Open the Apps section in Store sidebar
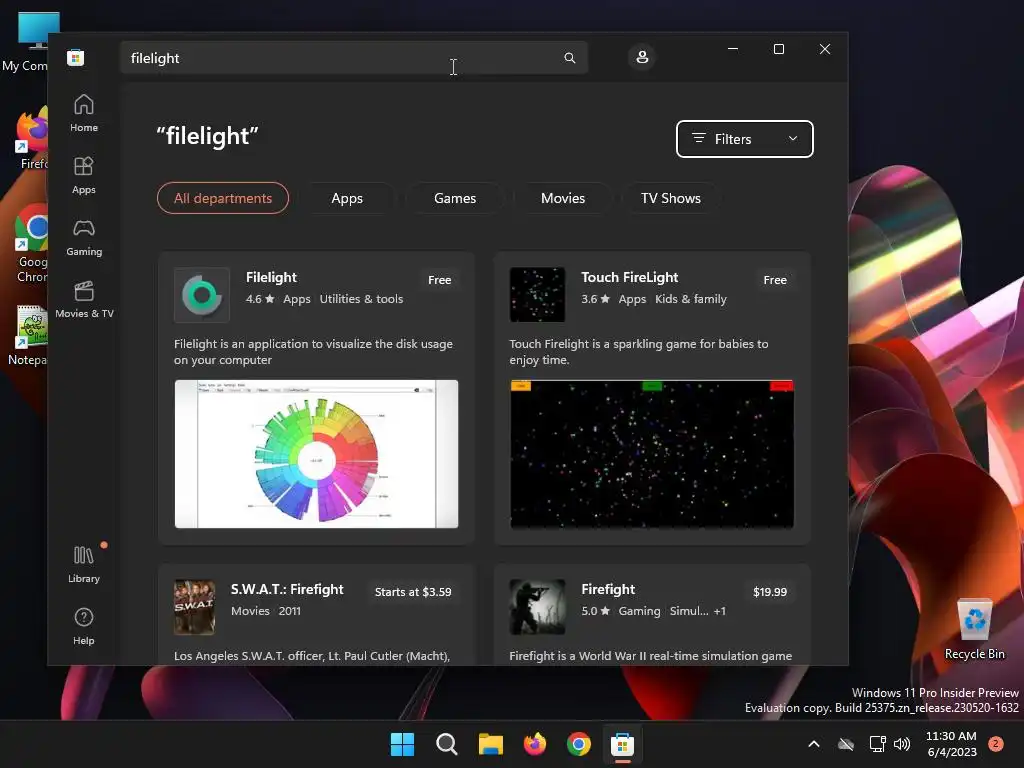 point(84,175)
